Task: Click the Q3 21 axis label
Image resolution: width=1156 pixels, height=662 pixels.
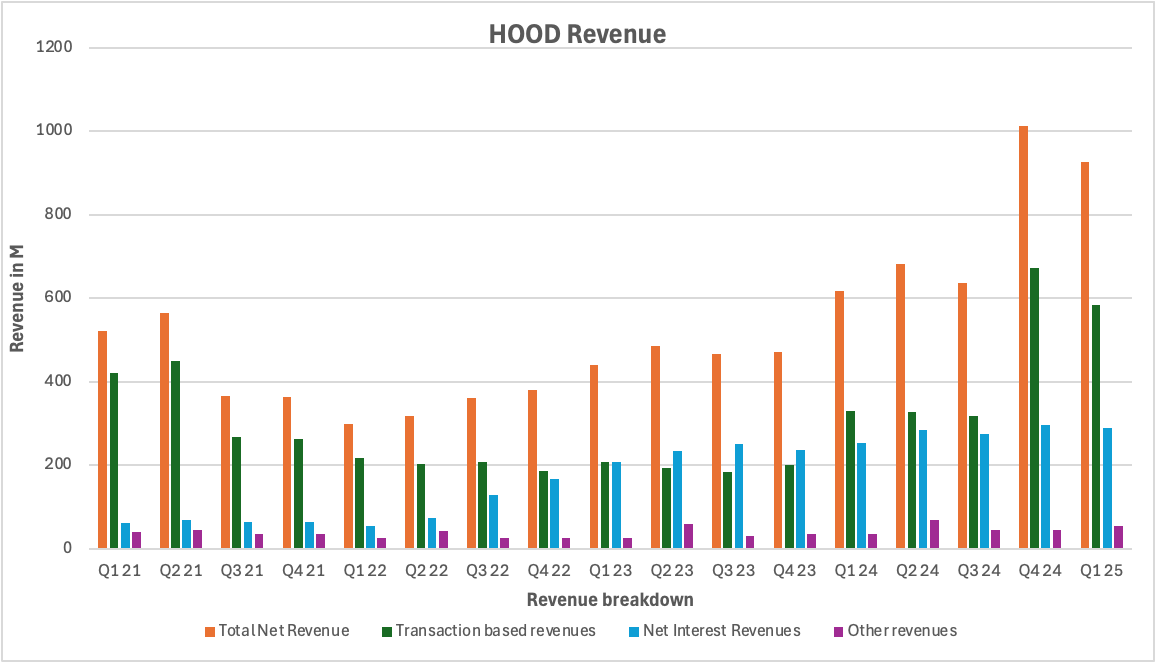Action: point(242,571)
